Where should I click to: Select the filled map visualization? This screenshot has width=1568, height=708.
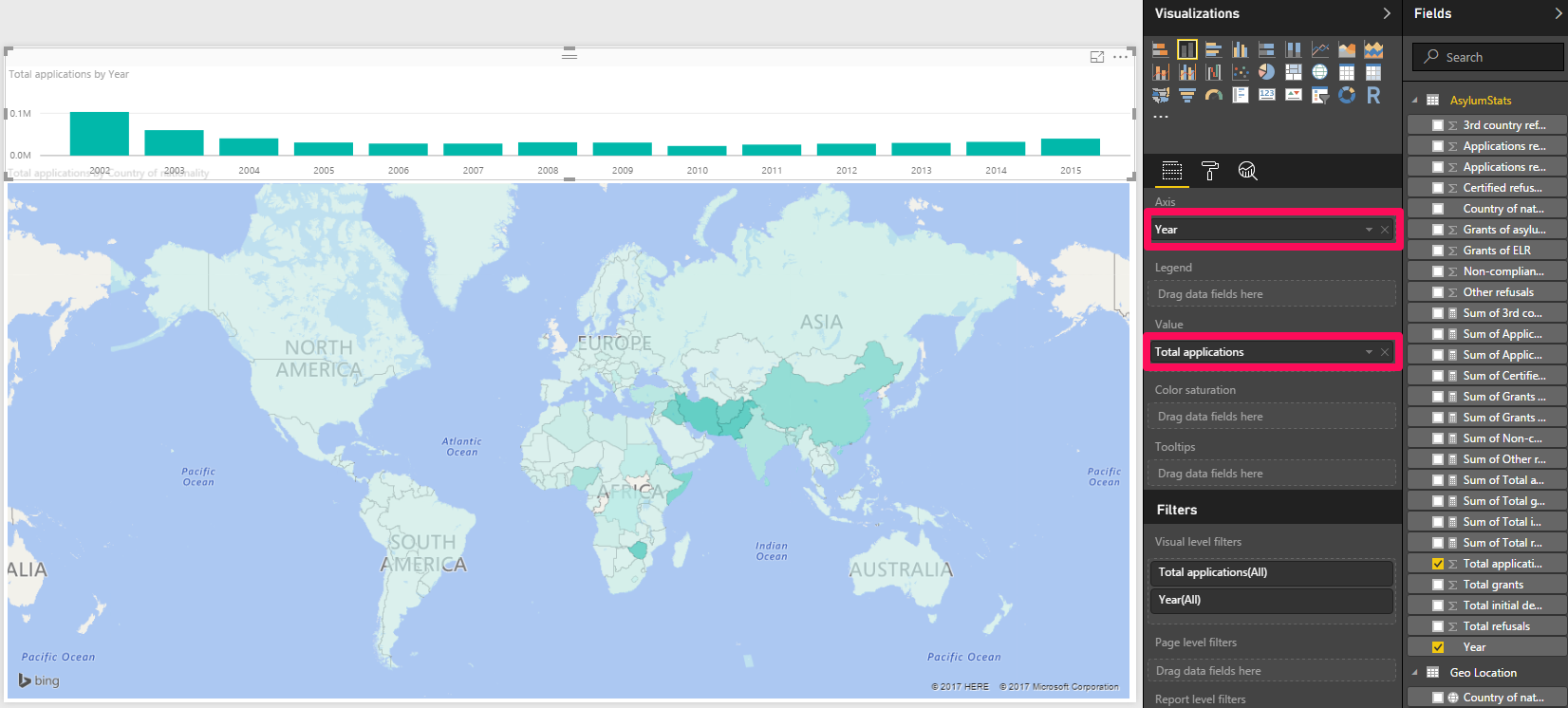pyautogui.click(x=1160, y=95)
